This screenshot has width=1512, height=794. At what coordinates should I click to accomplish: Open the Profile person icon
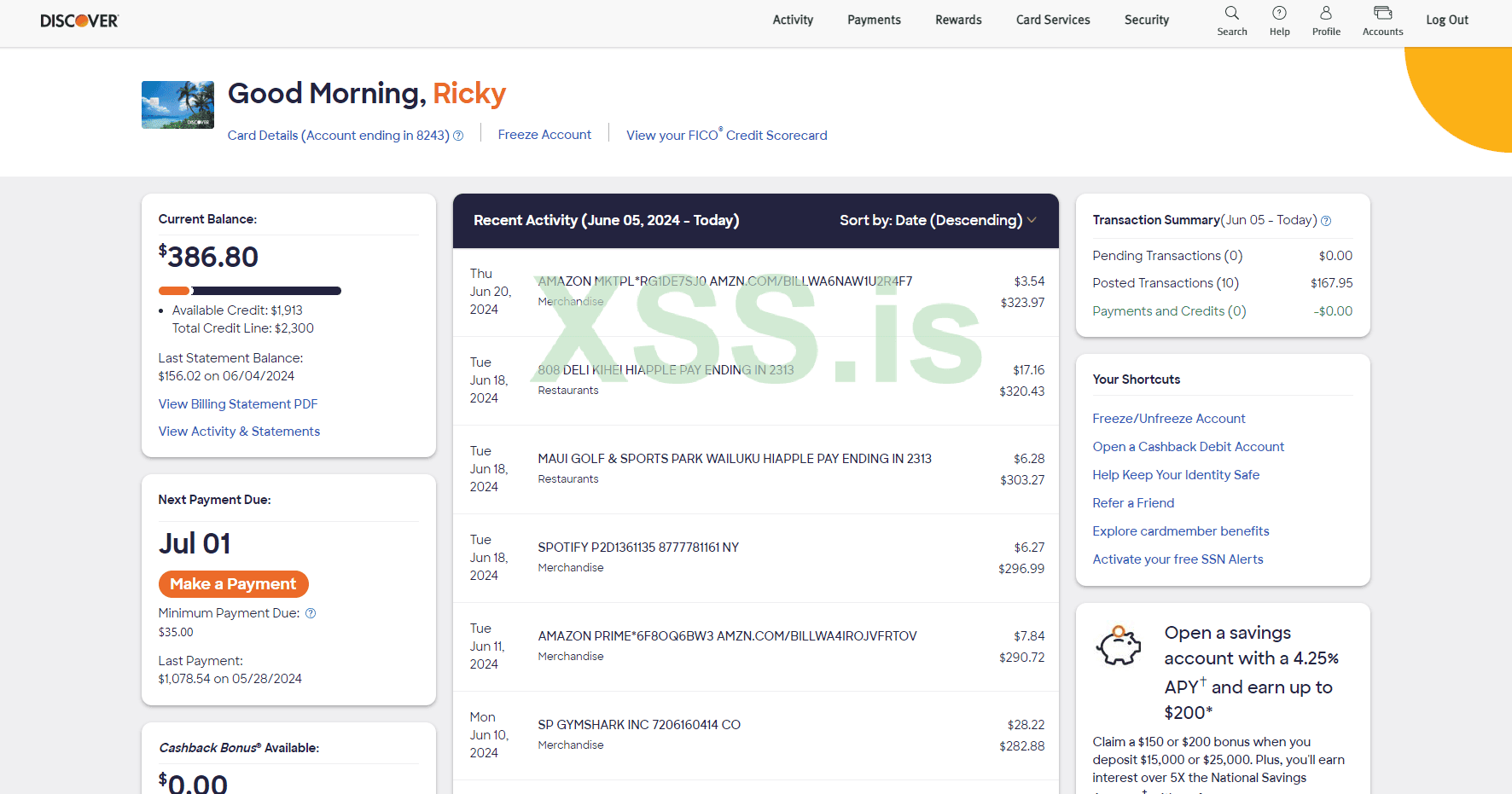click(1326, 14)
